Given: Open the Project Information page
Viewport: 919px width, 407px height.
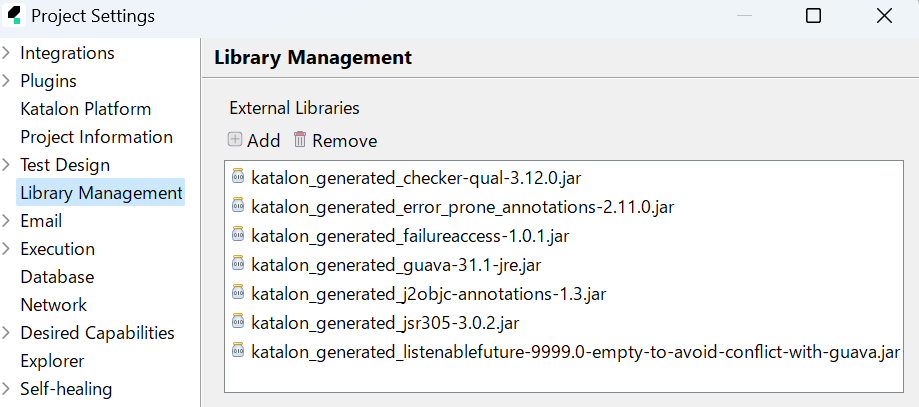Looking at the screenshot, I should [x=96, y=137].
